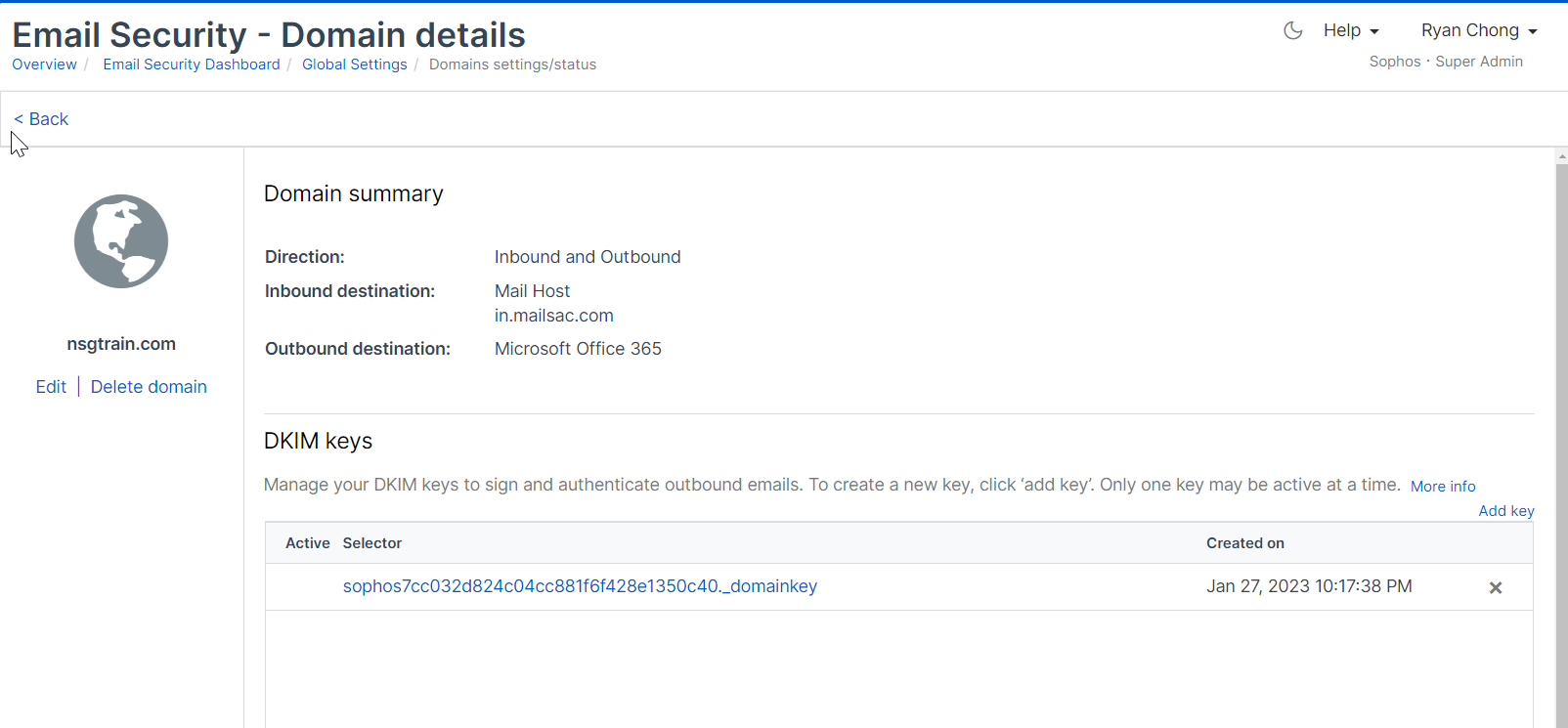Sort by the Selector column header
This screenshot has width=1568, height=728.
click(x=372, y=543)
